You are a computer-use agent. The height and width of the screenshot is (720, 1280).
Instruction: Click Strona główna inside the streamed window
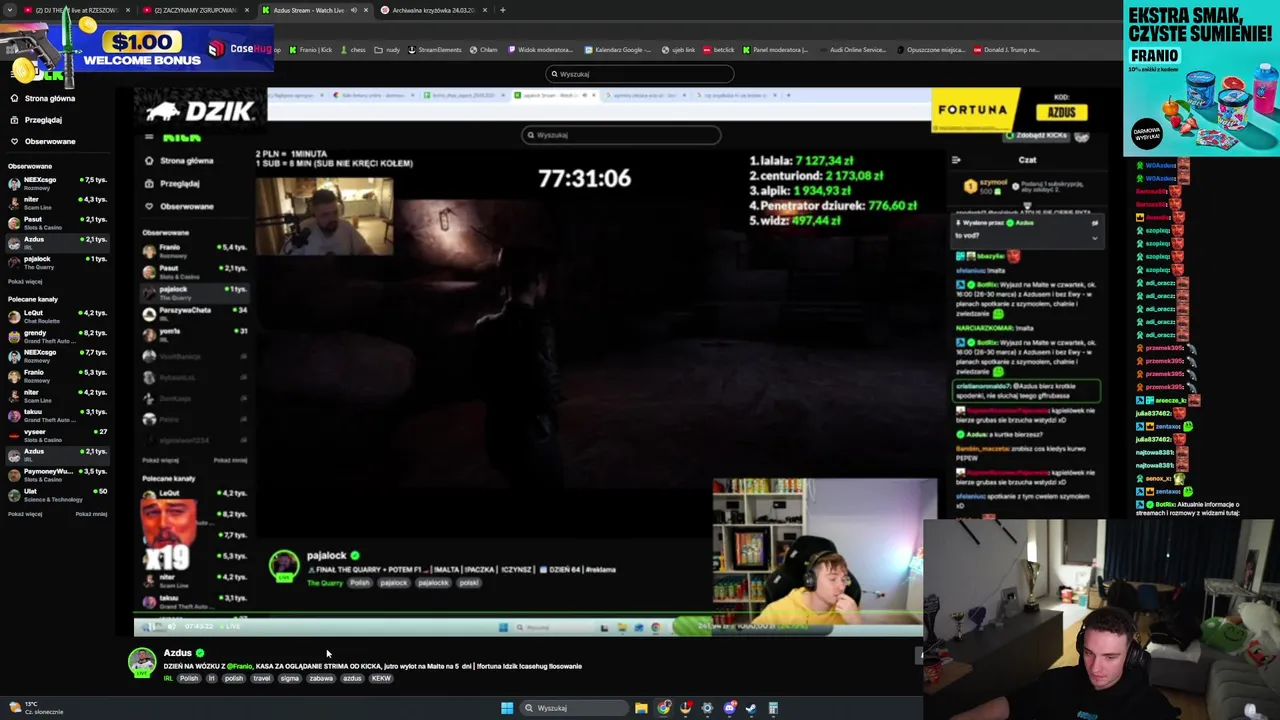[180, 161]
